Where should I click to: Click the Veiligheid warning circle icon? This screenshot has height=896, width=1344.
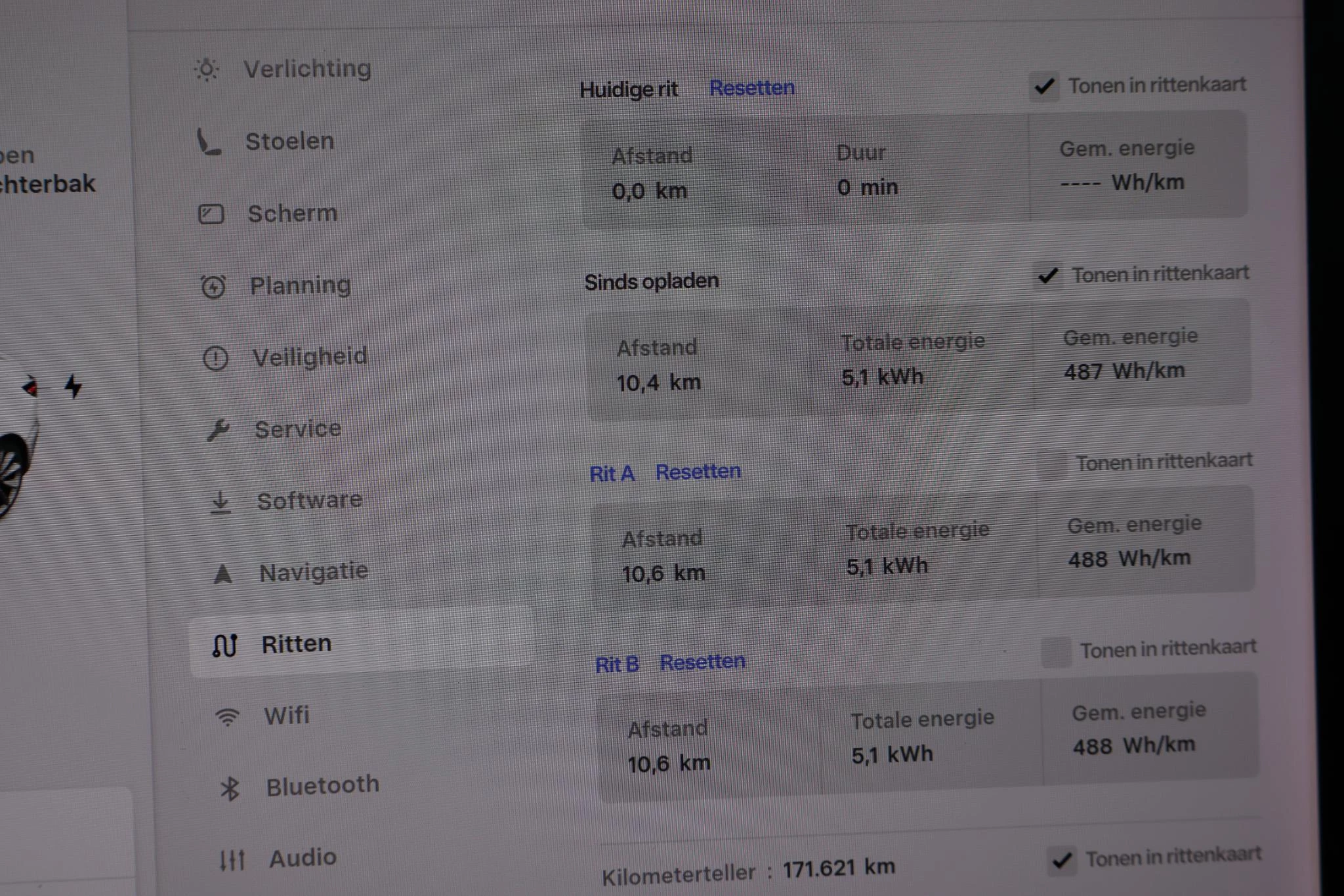(215, 358)
